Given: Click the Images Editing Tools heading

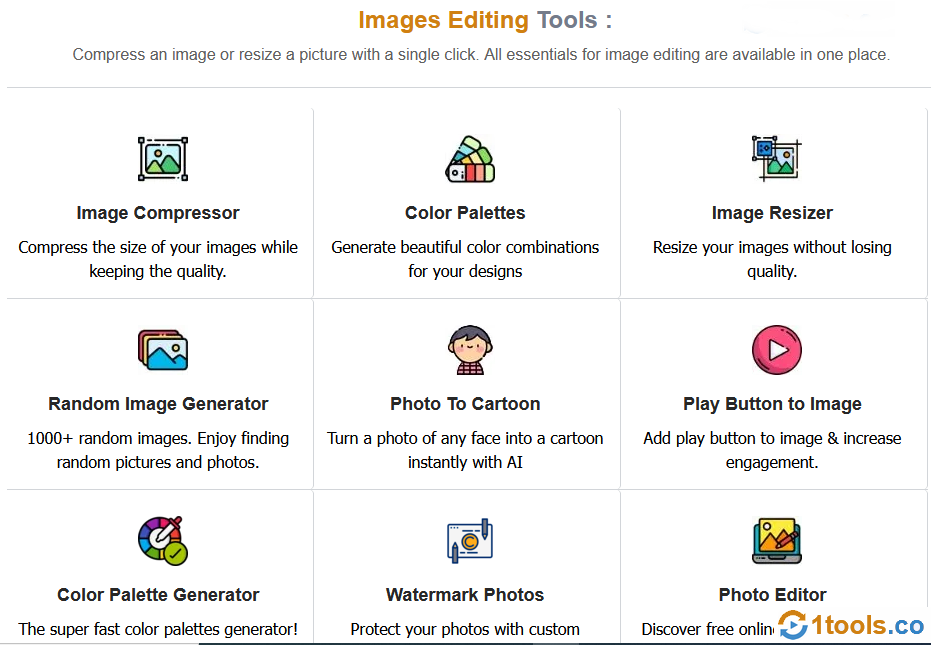Looking at the screenshot, I should tap(485, 20).
